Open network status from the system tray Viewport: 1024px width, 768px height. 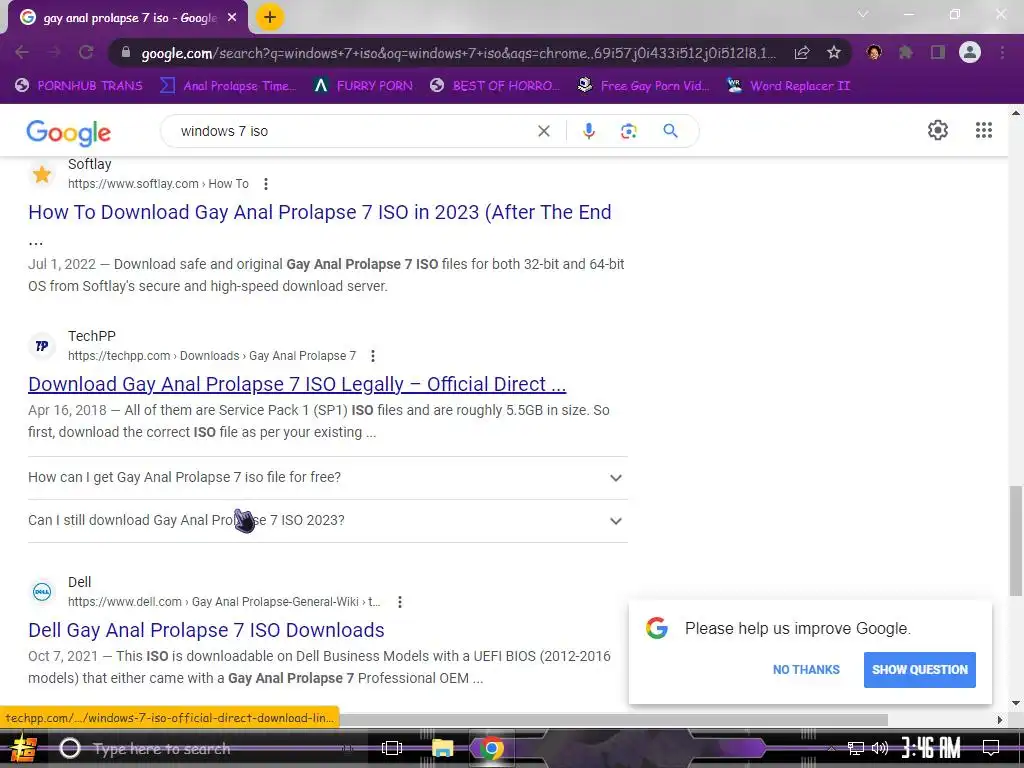point(856,748)
